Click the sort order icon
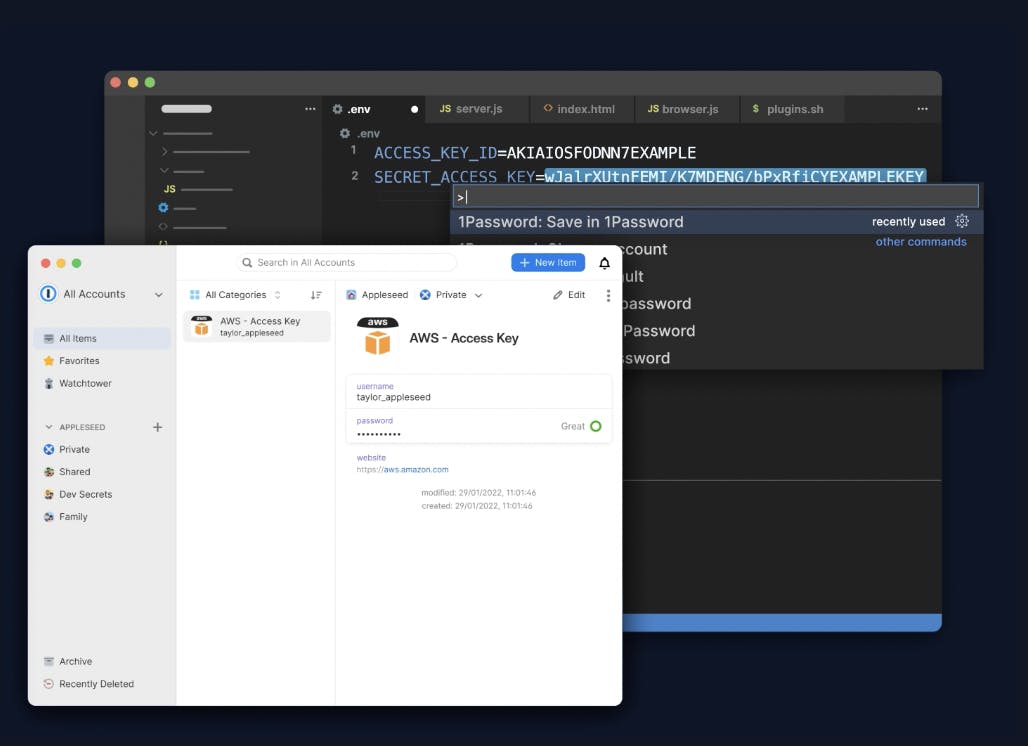 [316, 295]
